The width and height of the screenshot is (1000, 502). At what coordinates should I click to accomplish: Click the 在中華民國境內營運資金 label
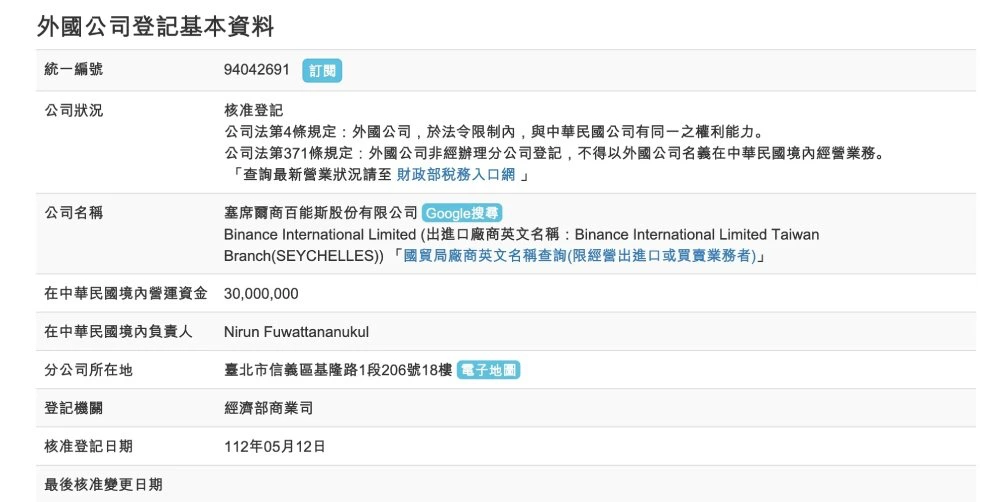(126, 293)
